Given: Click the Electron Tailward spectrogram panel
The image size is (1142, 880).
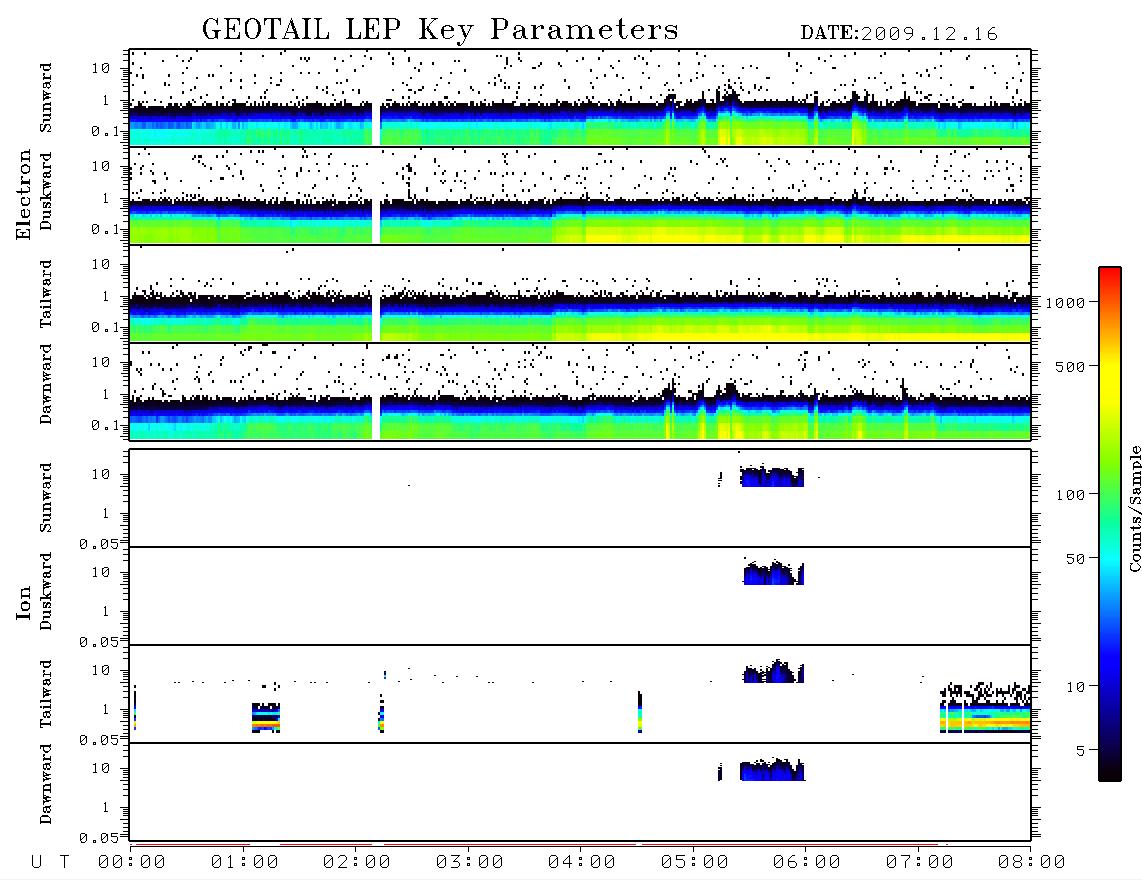Looking at the screenshot, I should [x=580, y=294].
